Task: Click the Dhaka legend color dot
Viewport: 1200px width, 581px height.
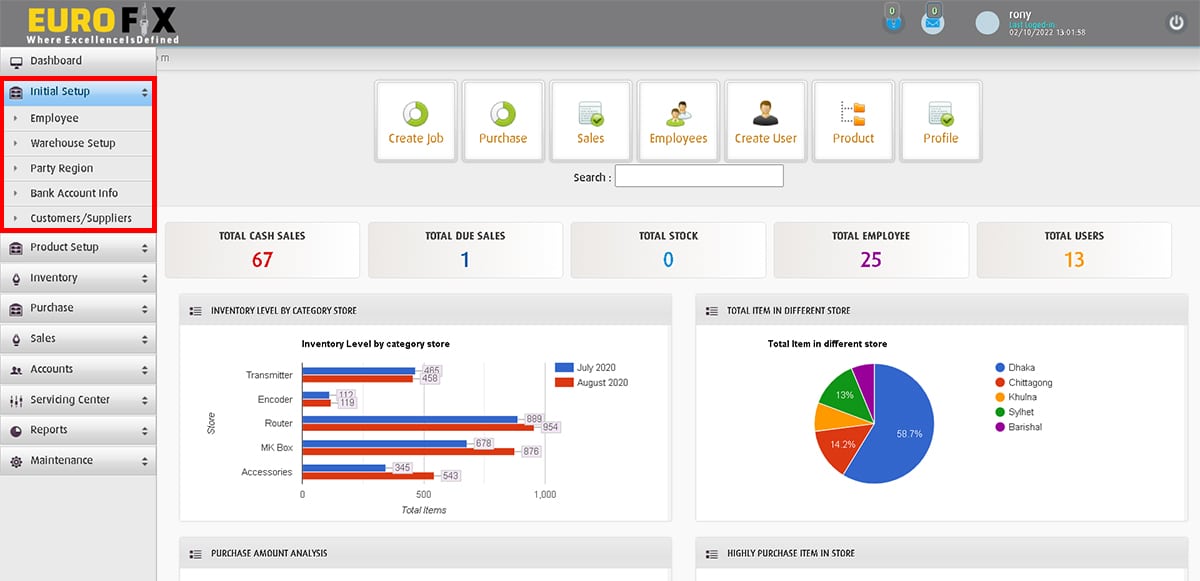Action: pos(1000,368)
